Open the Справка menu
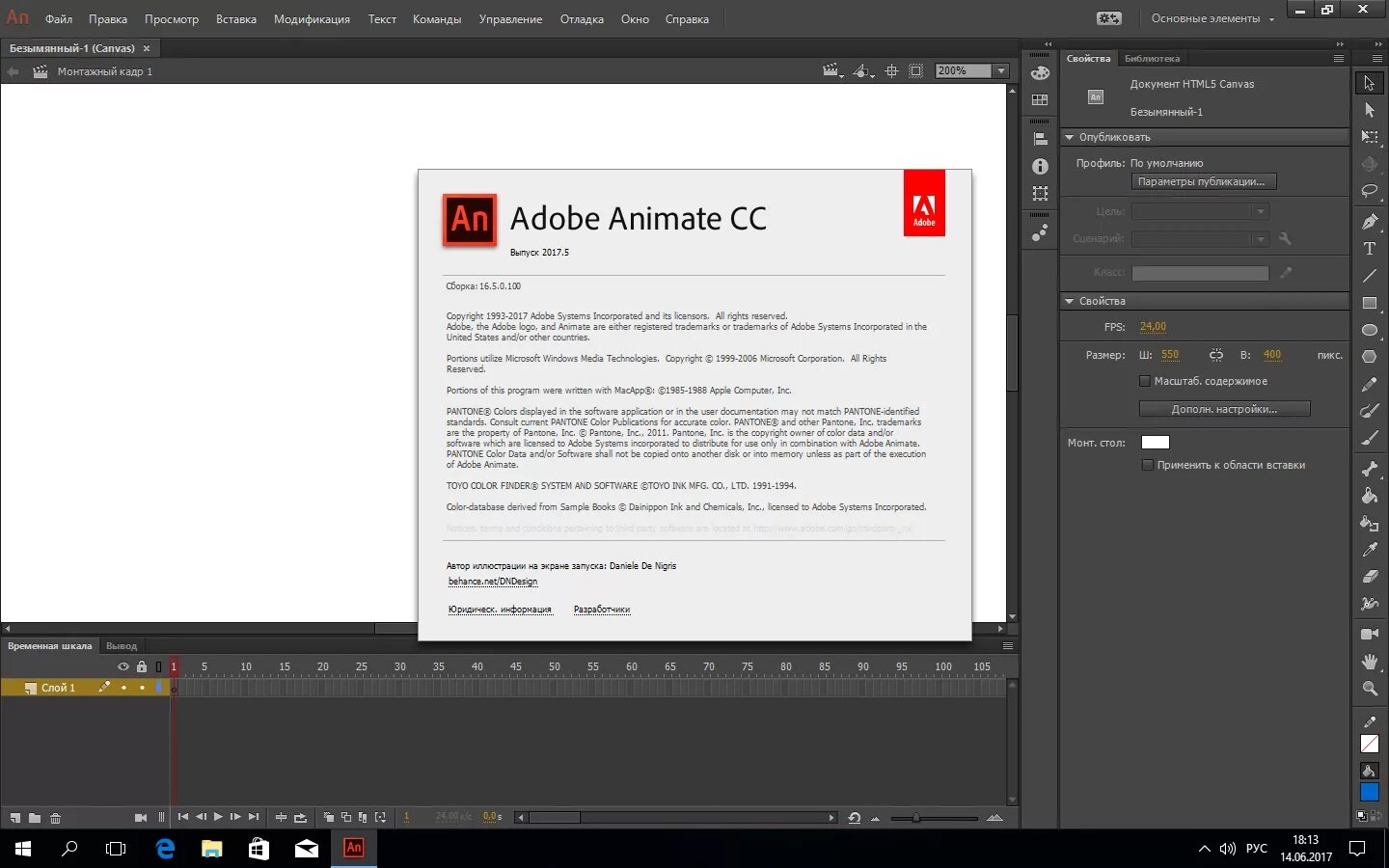Screen dimensions: 1389x868 coord(687,19)
